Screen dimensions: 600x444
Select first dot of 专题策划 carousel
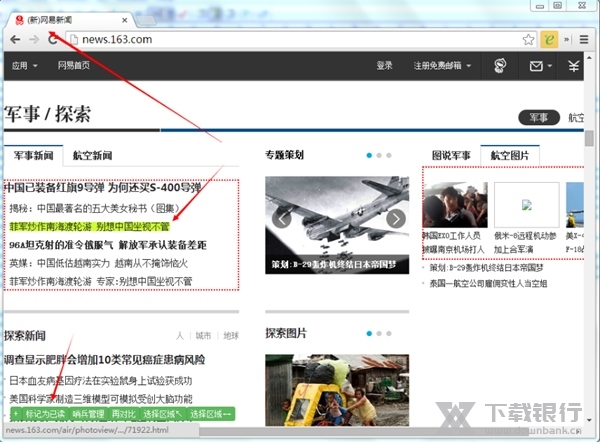[369, 155]
